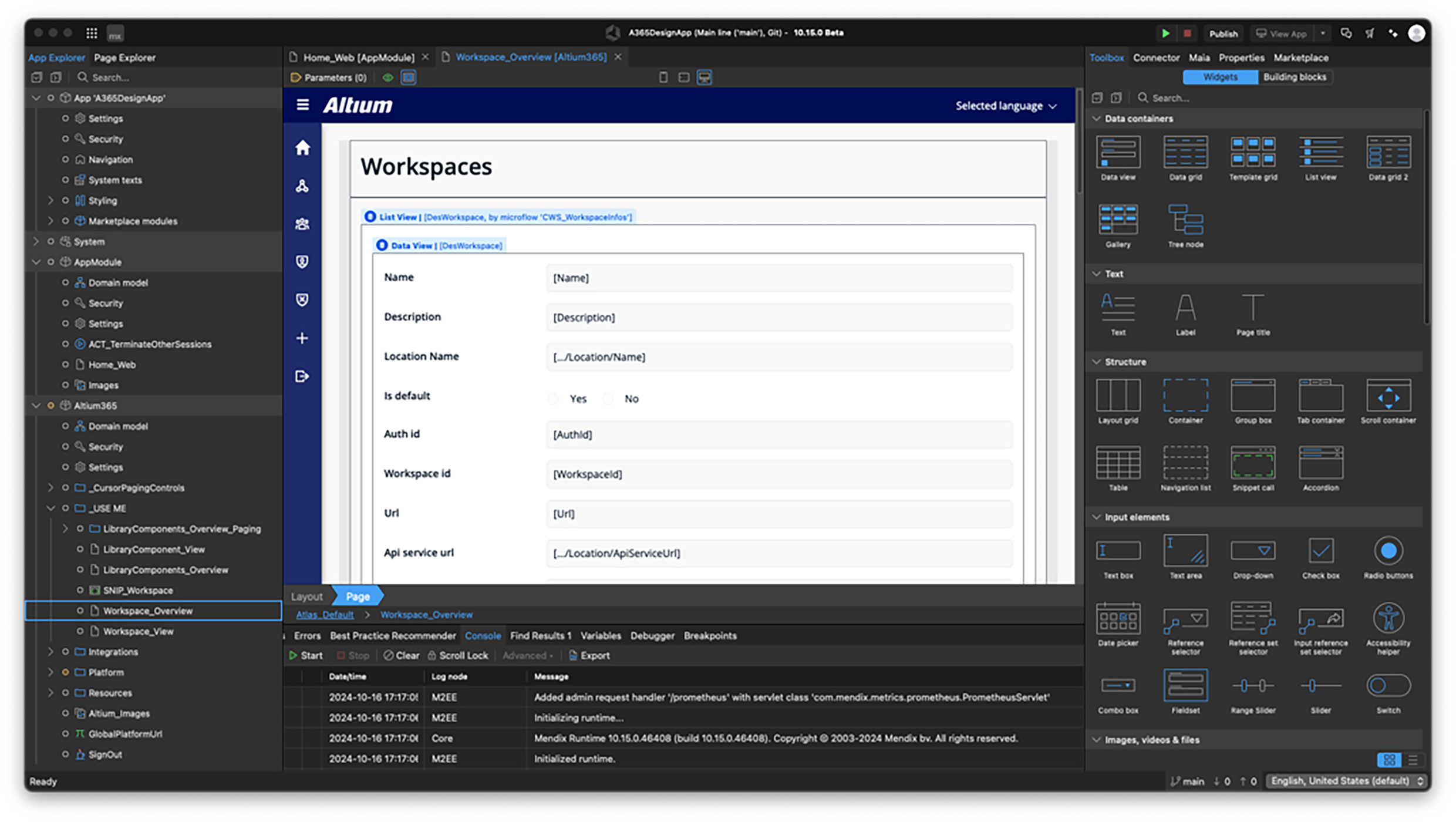This screenshot has width=1456, height=822.
Task: Click the home icon in Altium sidebar
Action: tap(302, 148)
